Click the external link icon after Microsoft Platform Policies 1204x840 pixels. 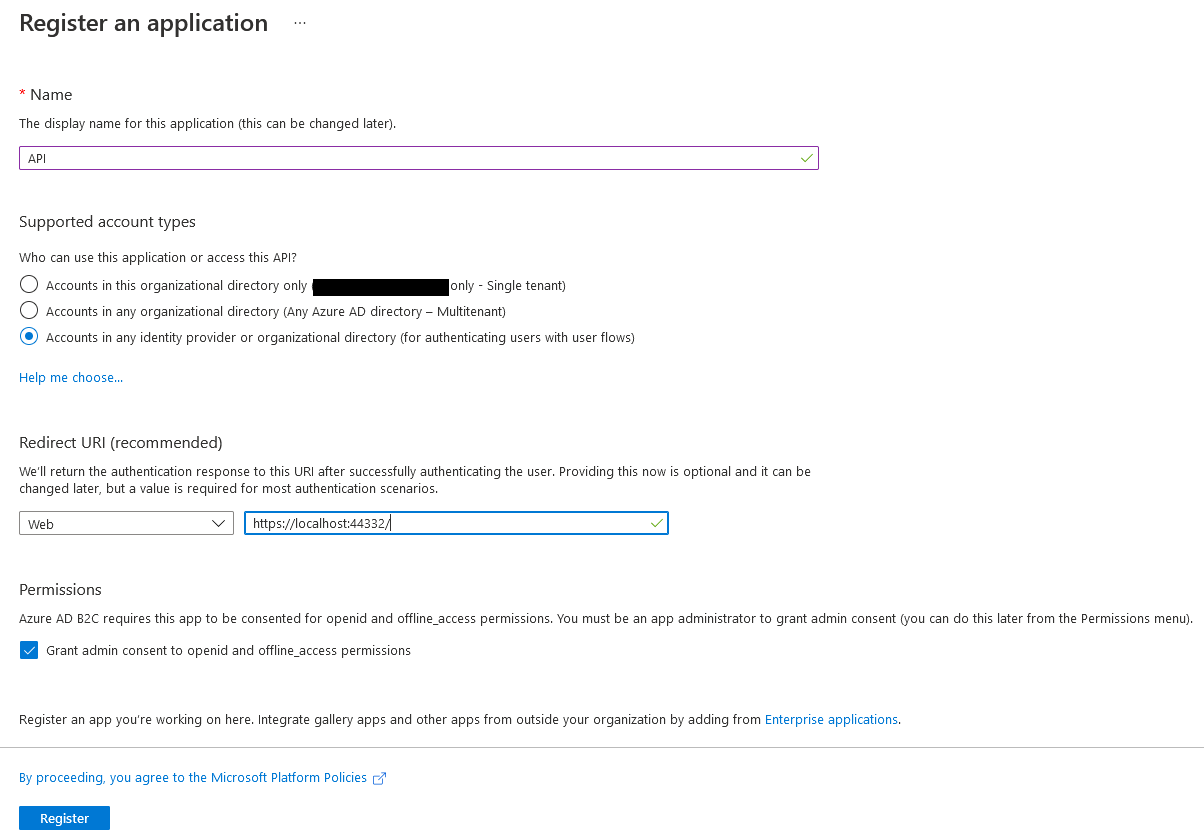[x=379, y=778]
